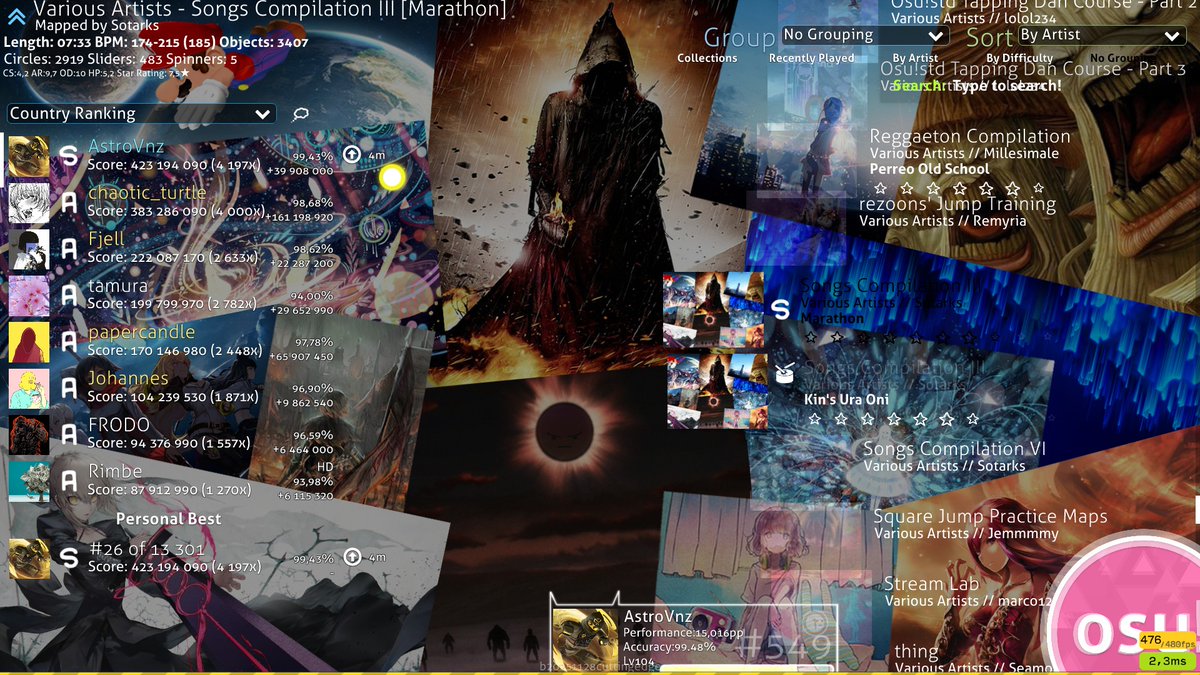The width and height of the screenshot is (1200, 675).
Task: Click the 2,3ms latency indicator
Action: 1167,661
